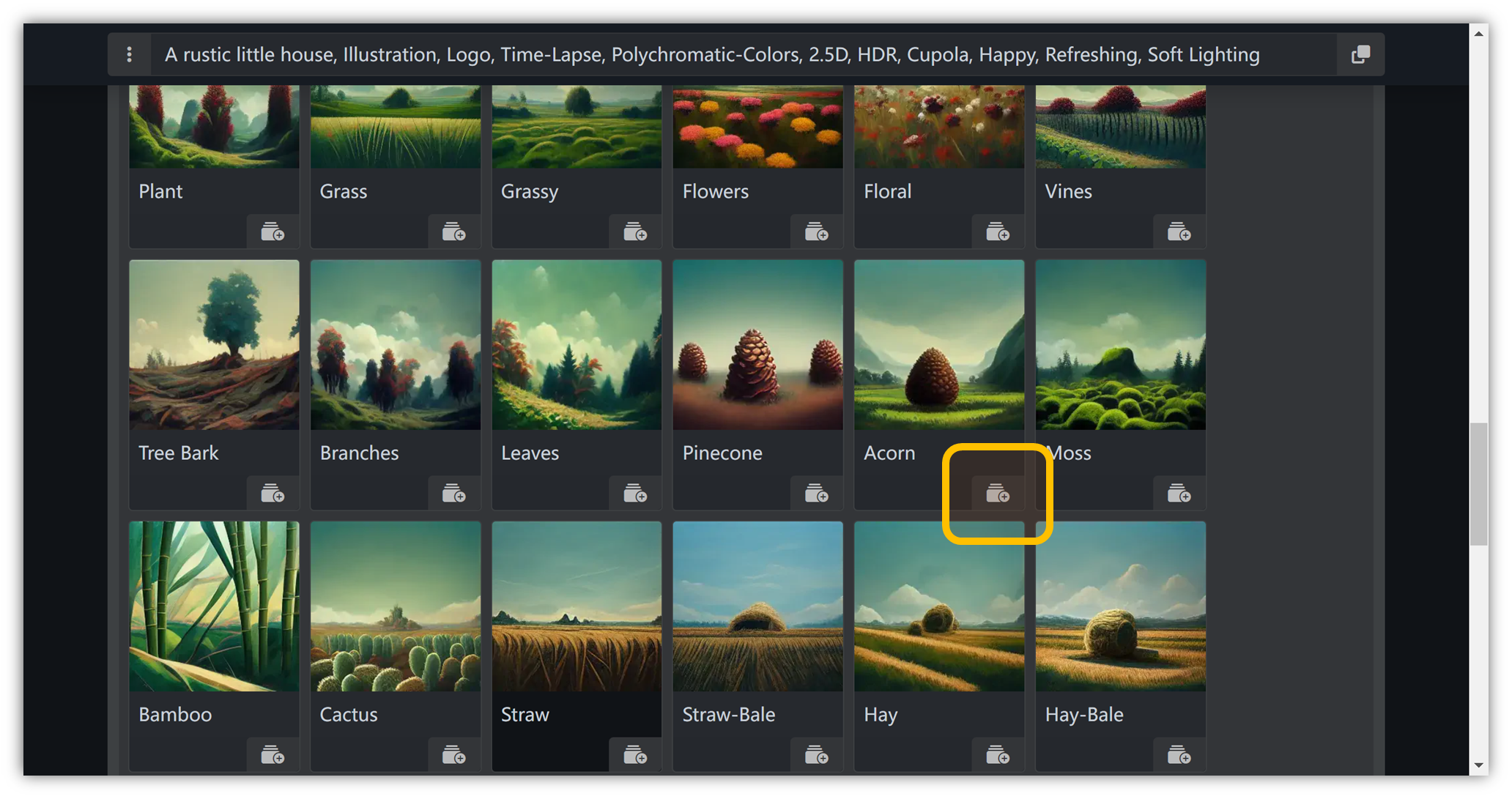The image size is (1512, 799).
Task: Select the Cactus thumbnail image
Action: pyautogui.click(x=396, y=606)
